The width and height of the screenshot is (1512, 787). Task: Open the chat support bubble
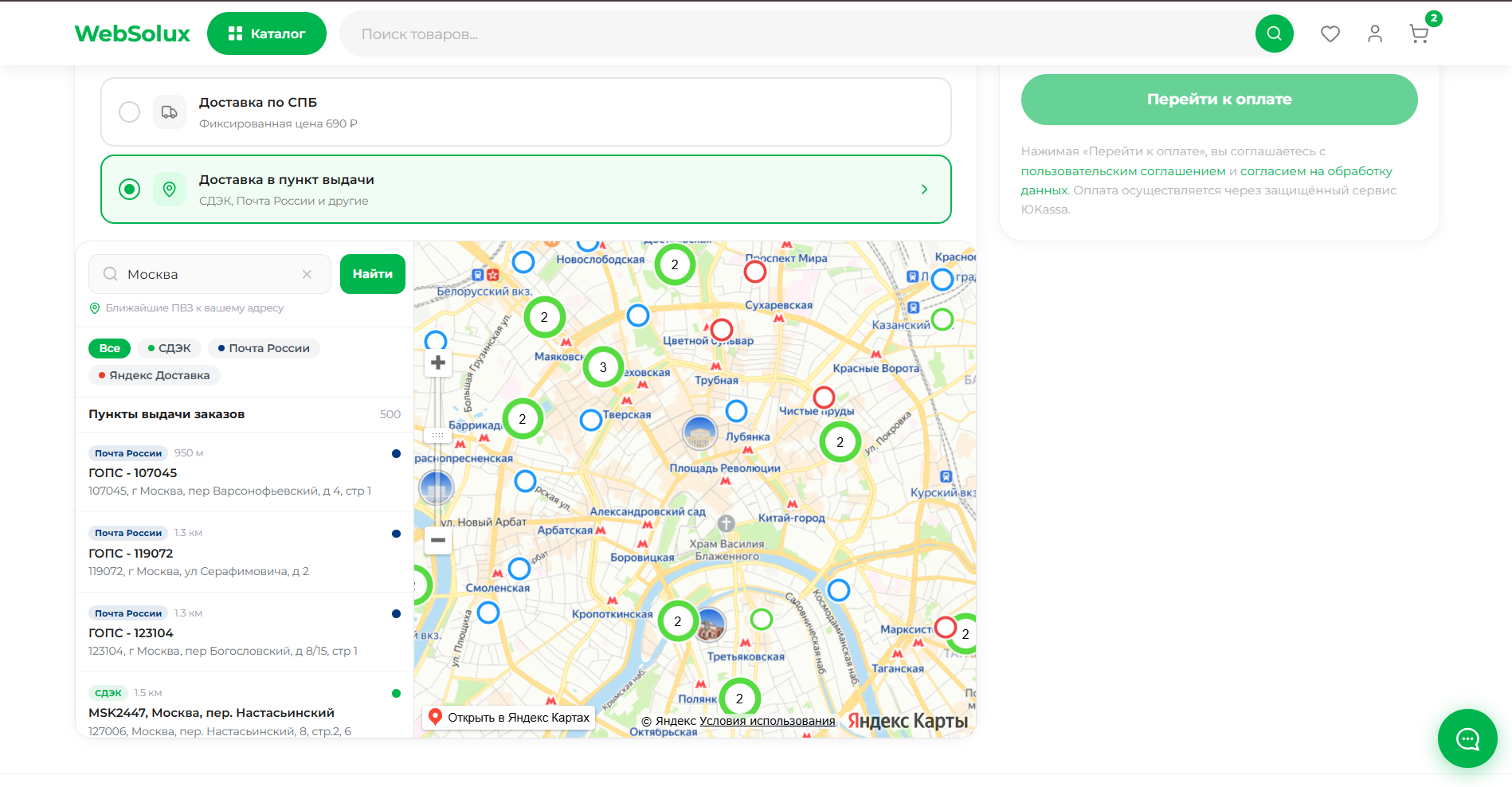pyautogui.click(x=1467, y=738)
